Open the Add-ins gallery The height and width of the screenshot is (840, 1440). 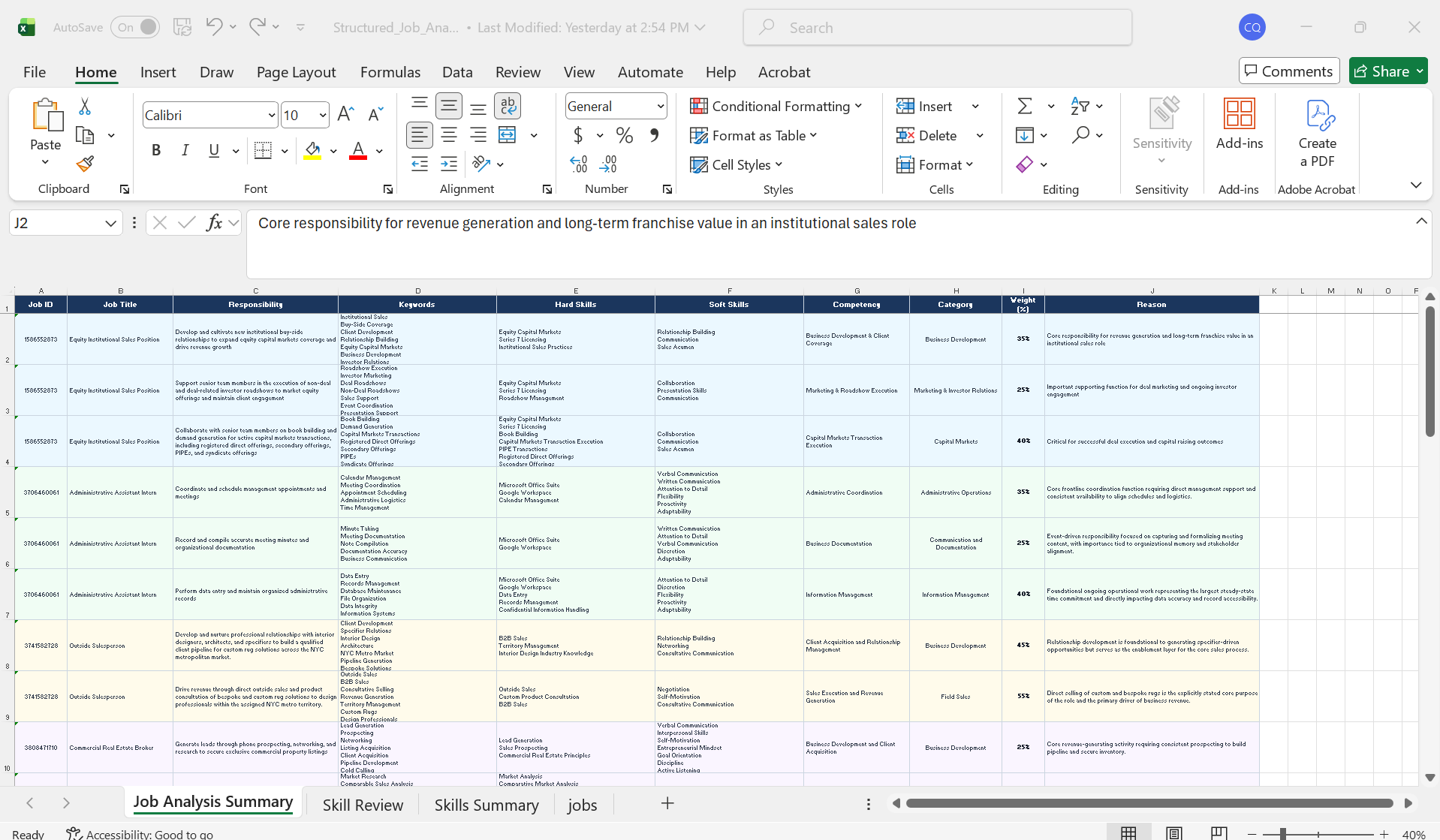(x=1239, y=124)
